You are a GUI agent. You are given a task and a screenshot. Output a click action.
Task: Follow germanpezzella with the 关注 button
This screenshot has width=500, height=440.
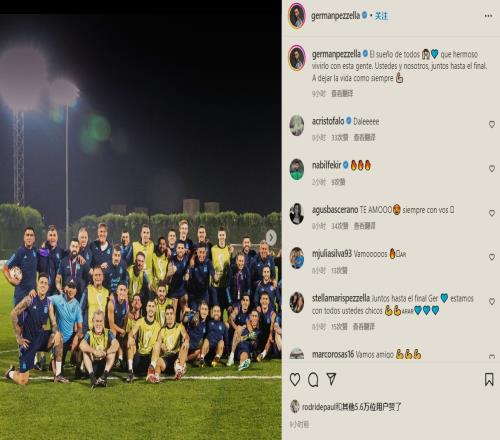point(381,16)
